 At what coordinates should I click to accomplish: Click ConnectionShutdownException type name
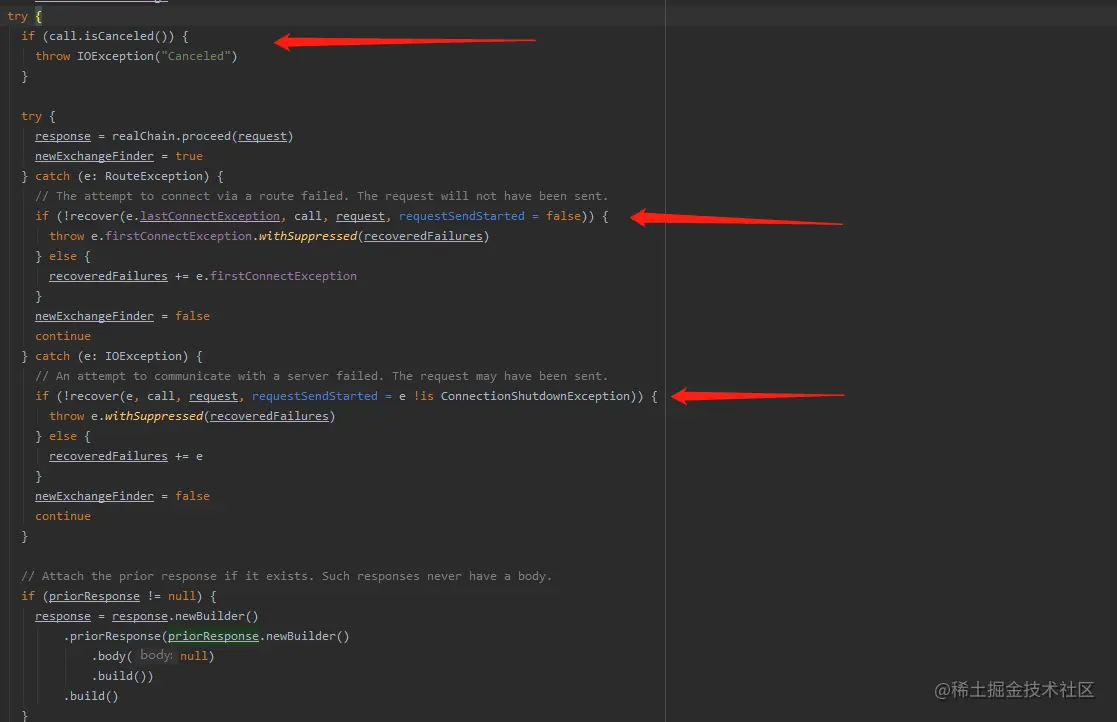535,396
